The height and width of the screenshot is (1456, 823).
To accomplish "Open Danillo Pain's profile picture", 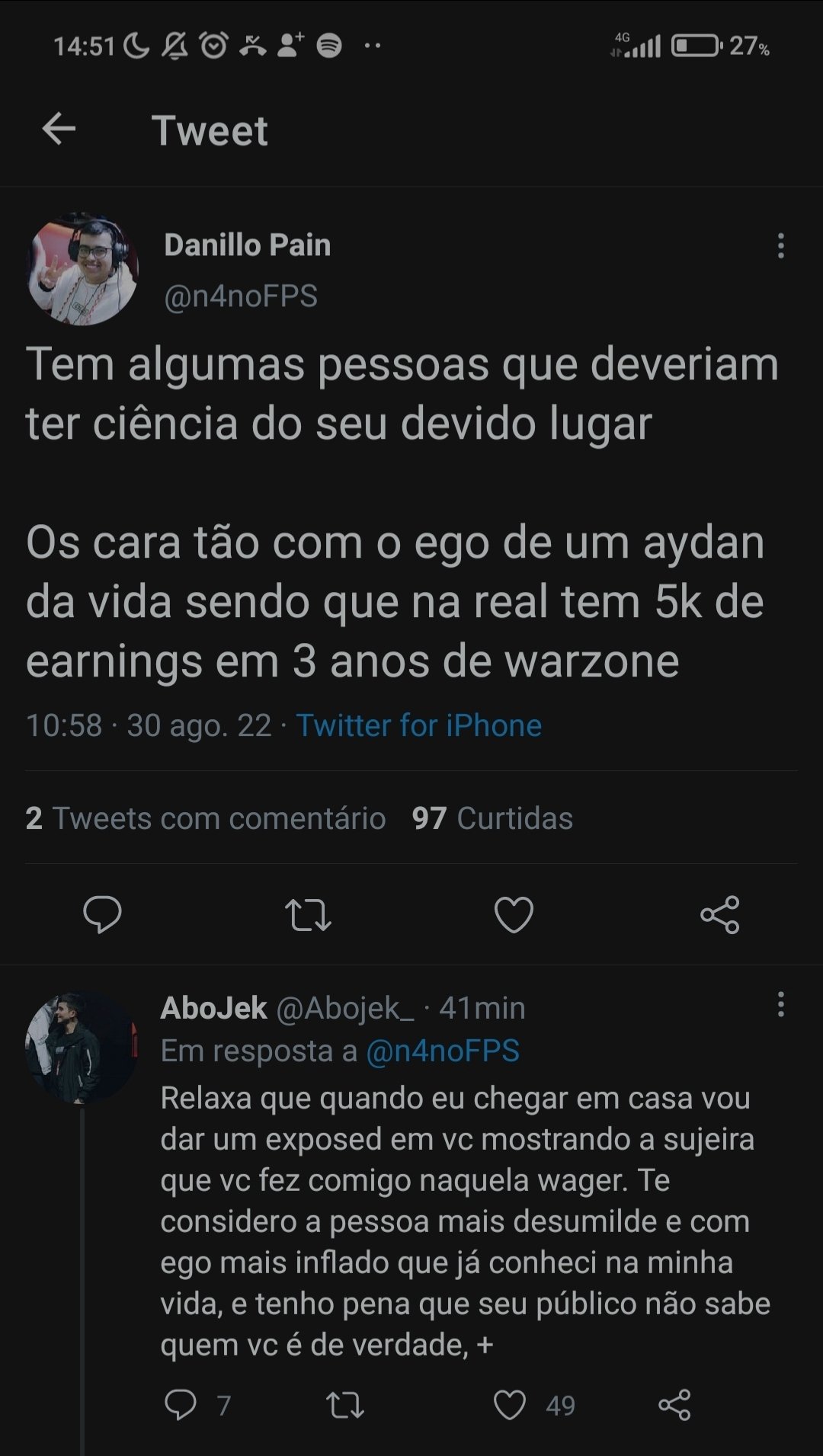I will point(82,270).
